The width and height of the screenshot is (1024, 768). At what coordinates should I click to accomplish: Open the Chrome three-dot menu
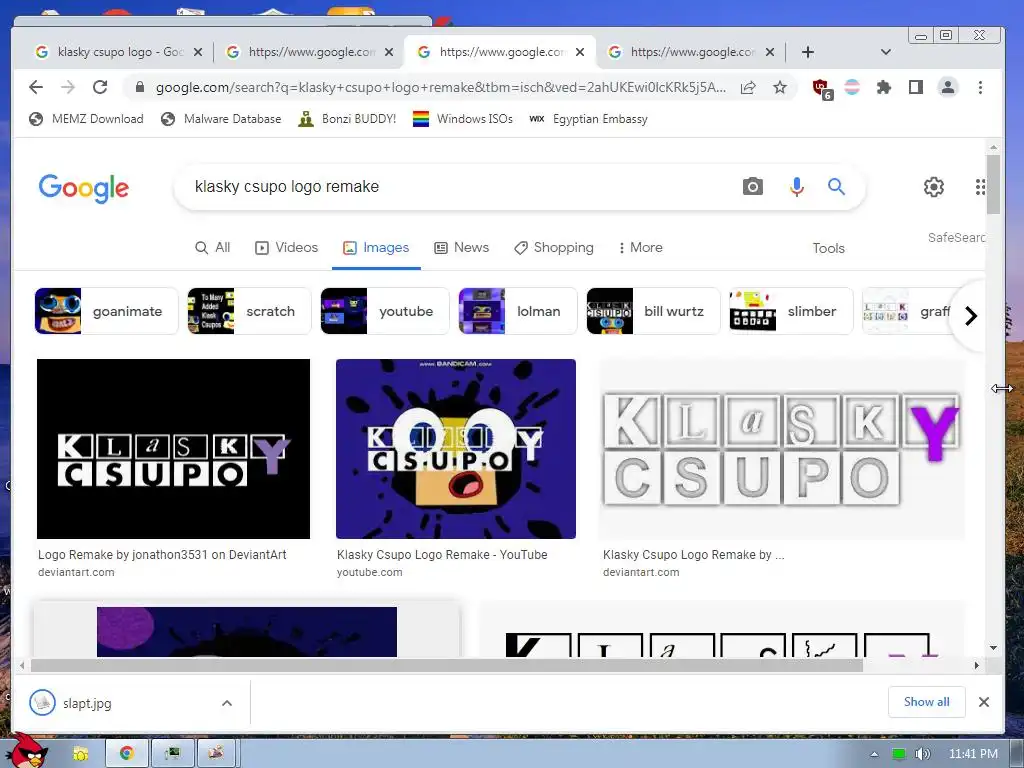pos(980,87)
